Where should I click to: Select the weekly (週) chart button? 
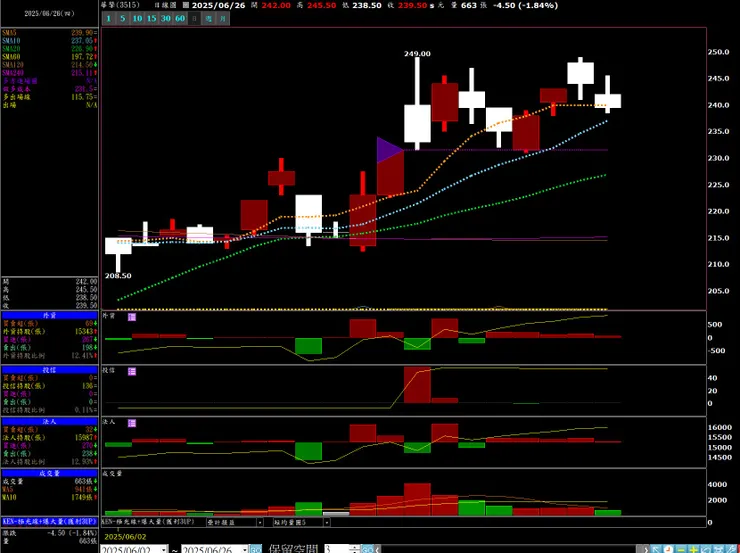click(209, 18)
